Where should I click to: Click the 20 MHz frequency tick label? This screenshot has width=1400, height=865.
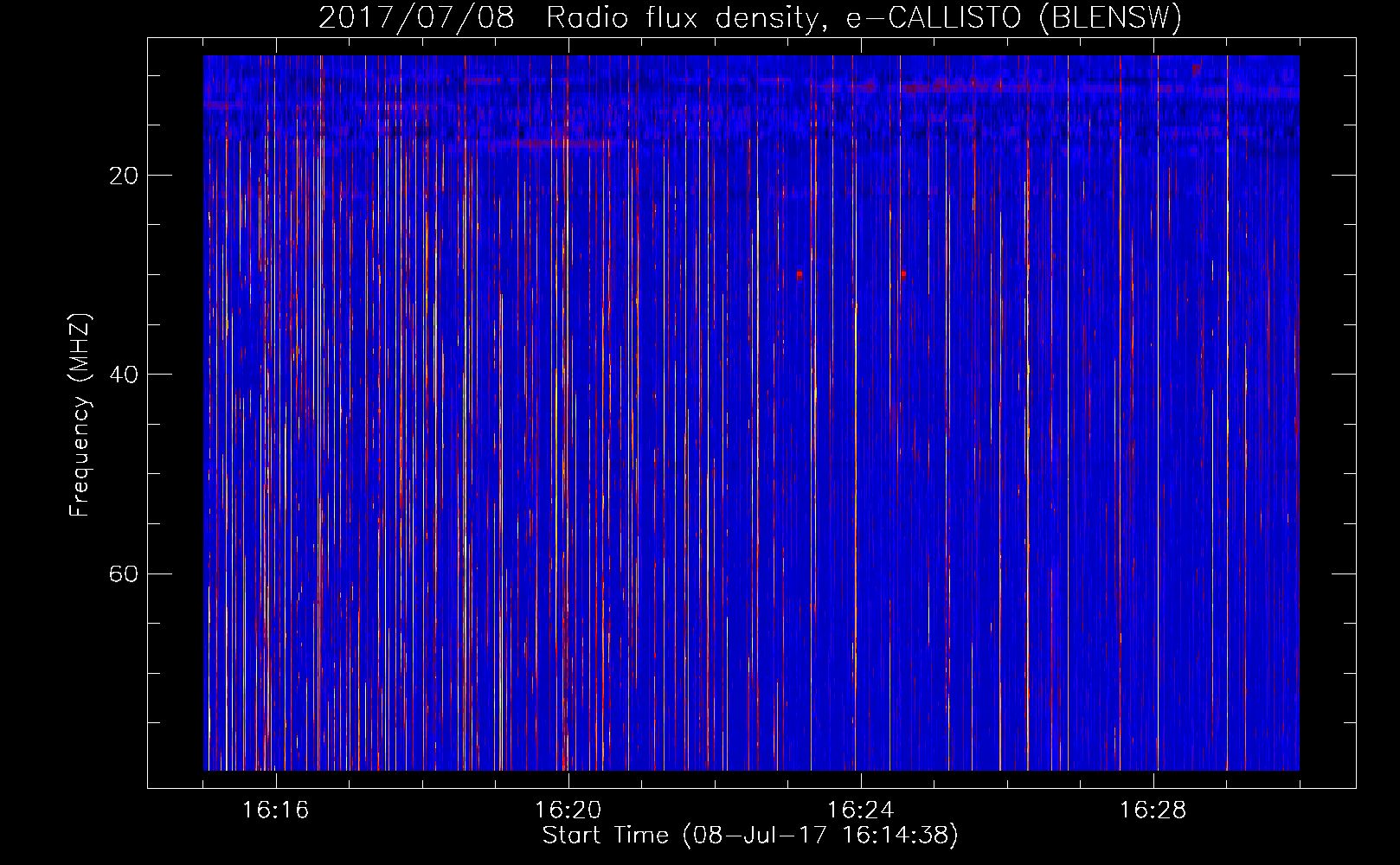pyautogui.click(x=124, y=176)
